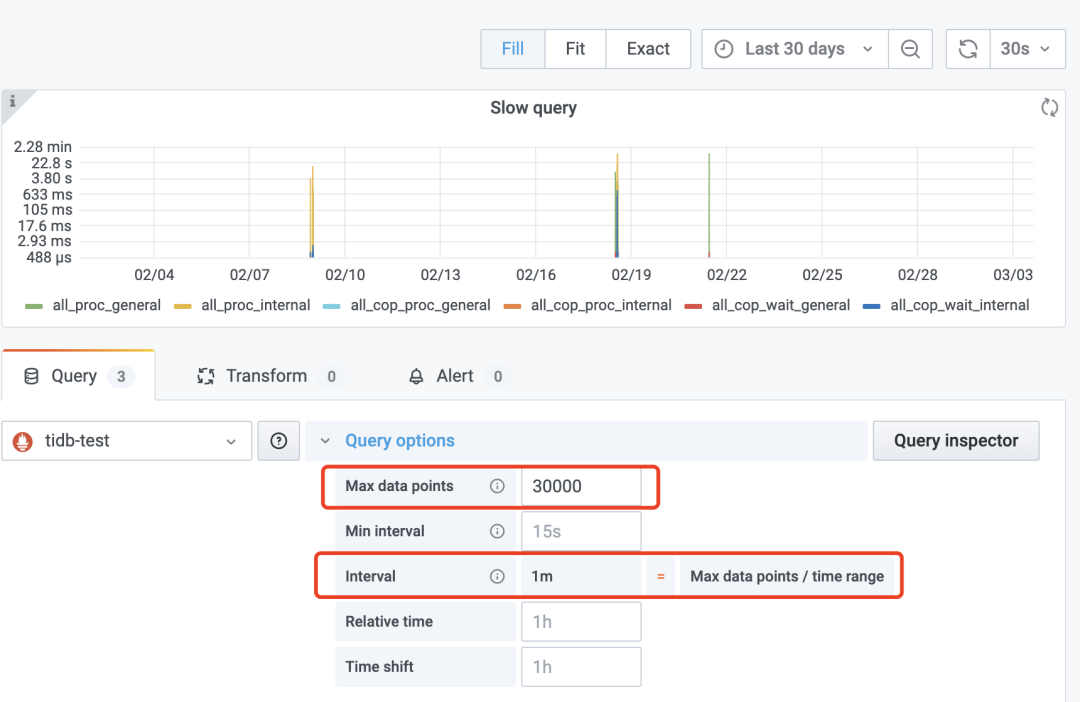Open the Alert tab
This screenshot has height=702, width=1080.
[455, 376]
